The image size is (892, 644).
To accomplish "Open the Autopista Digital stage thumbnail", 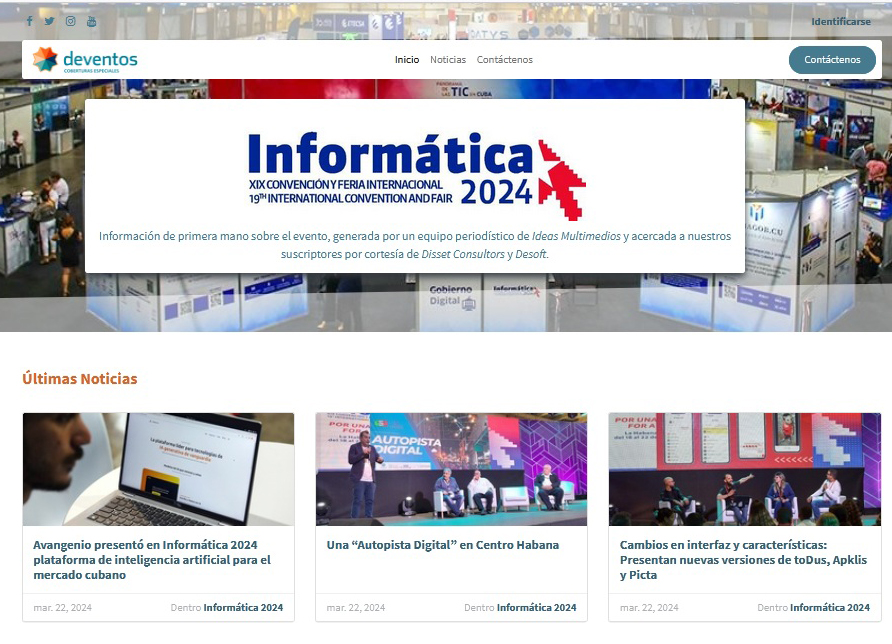I will pyautogui.click(x=452, y=469).
